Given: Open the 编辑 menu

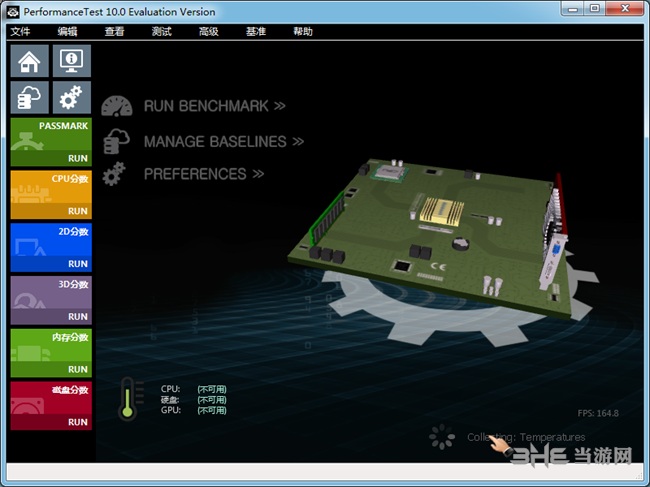Looking at the screenshot, I should coord(67,31).
